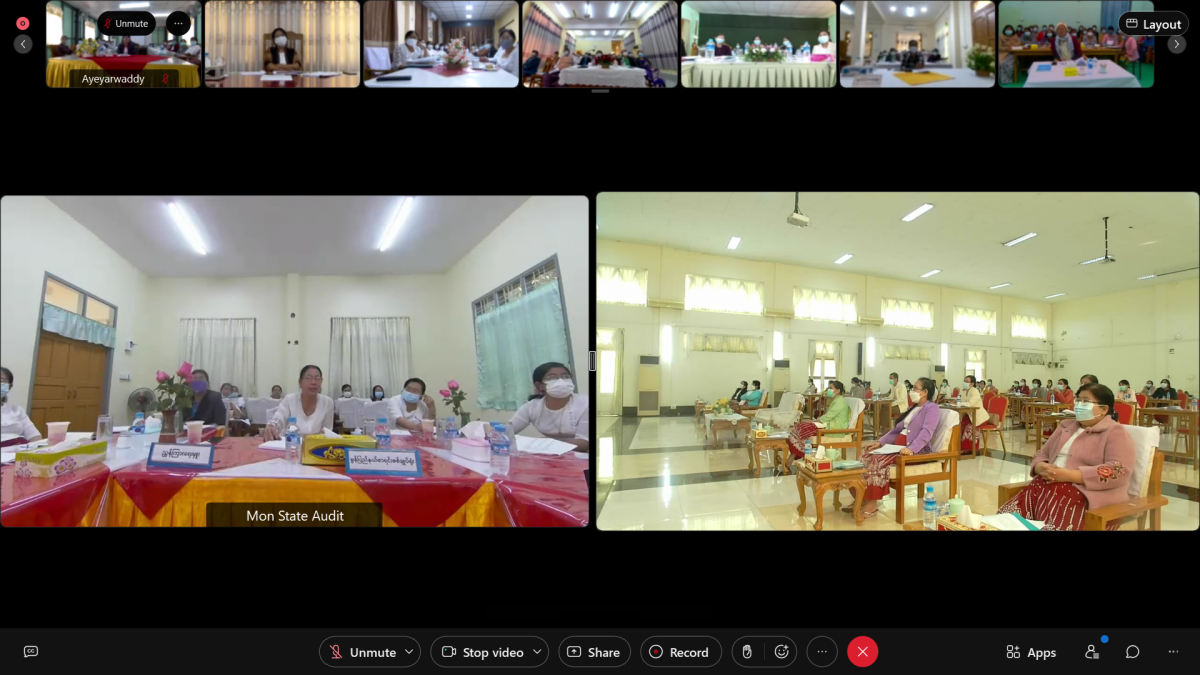Open more options in center toolbar
Image resolution: width=1200 pixels, height=675 pixels.
[822, 652]
